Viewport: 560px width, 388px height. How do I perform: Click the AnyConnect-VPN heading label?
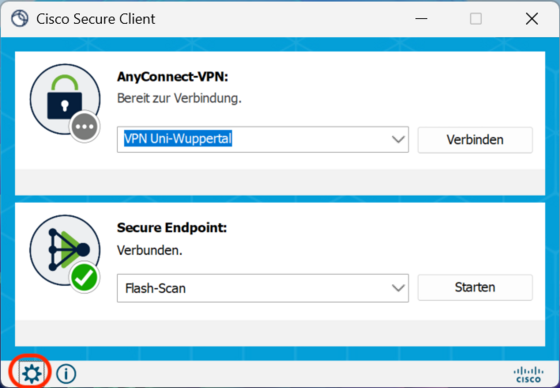point(172,76)
